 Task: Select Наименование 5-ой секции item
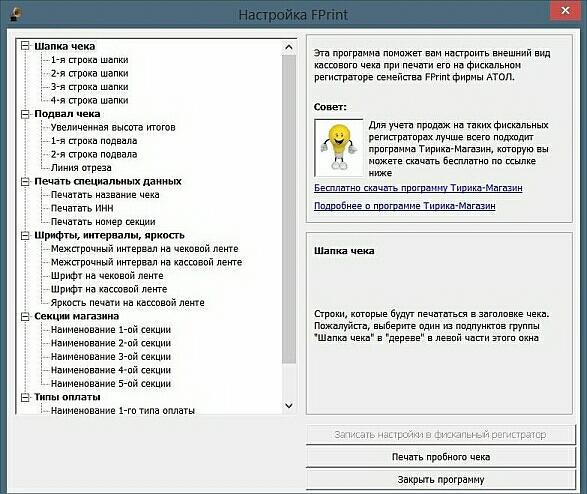coord(111,384)
